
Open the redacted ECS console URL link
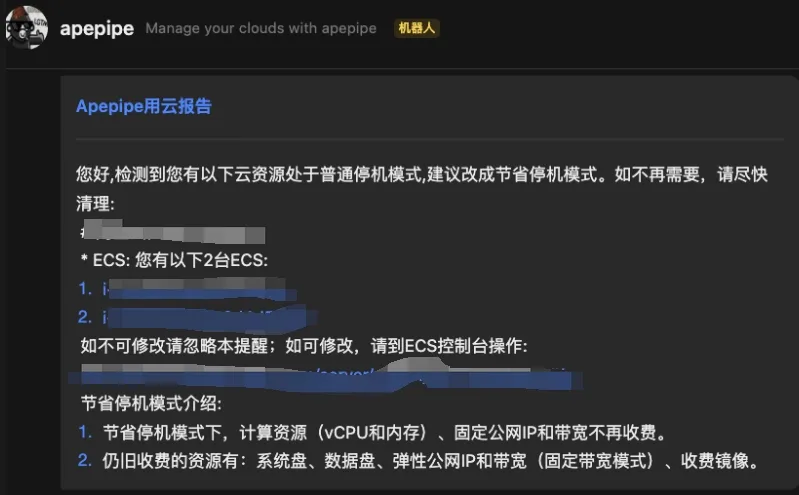(x=326, y=376)
